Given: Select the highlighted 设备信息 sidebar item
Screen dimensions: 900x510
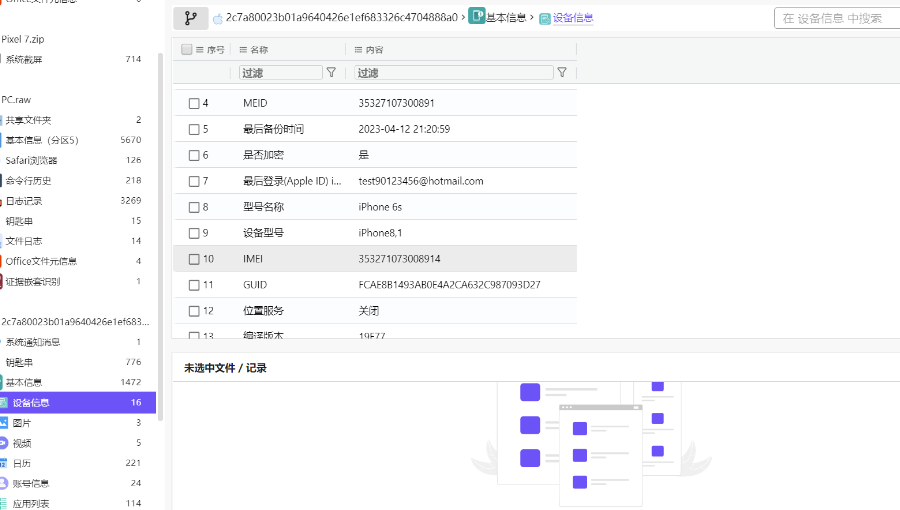Looking at the screenshot, I should (x=77, y=402).
